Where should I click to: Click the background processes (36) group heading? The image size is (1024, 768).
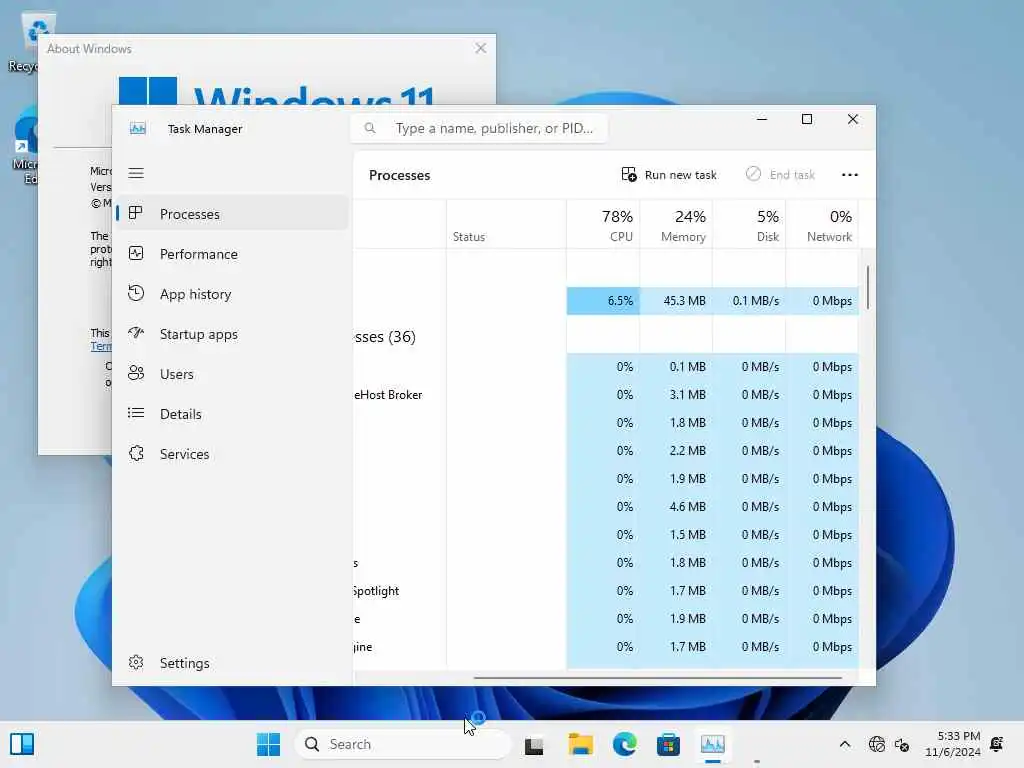(385, 336)
